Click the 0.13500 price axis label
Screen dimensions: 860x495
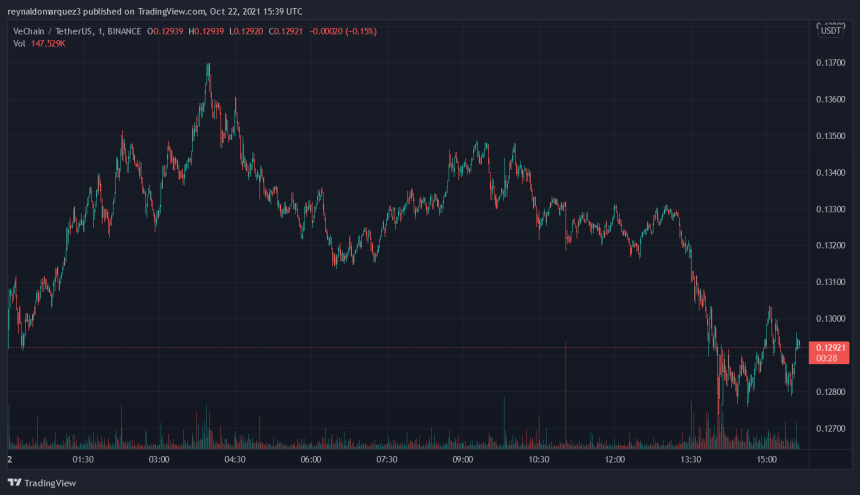coord(830,136)
